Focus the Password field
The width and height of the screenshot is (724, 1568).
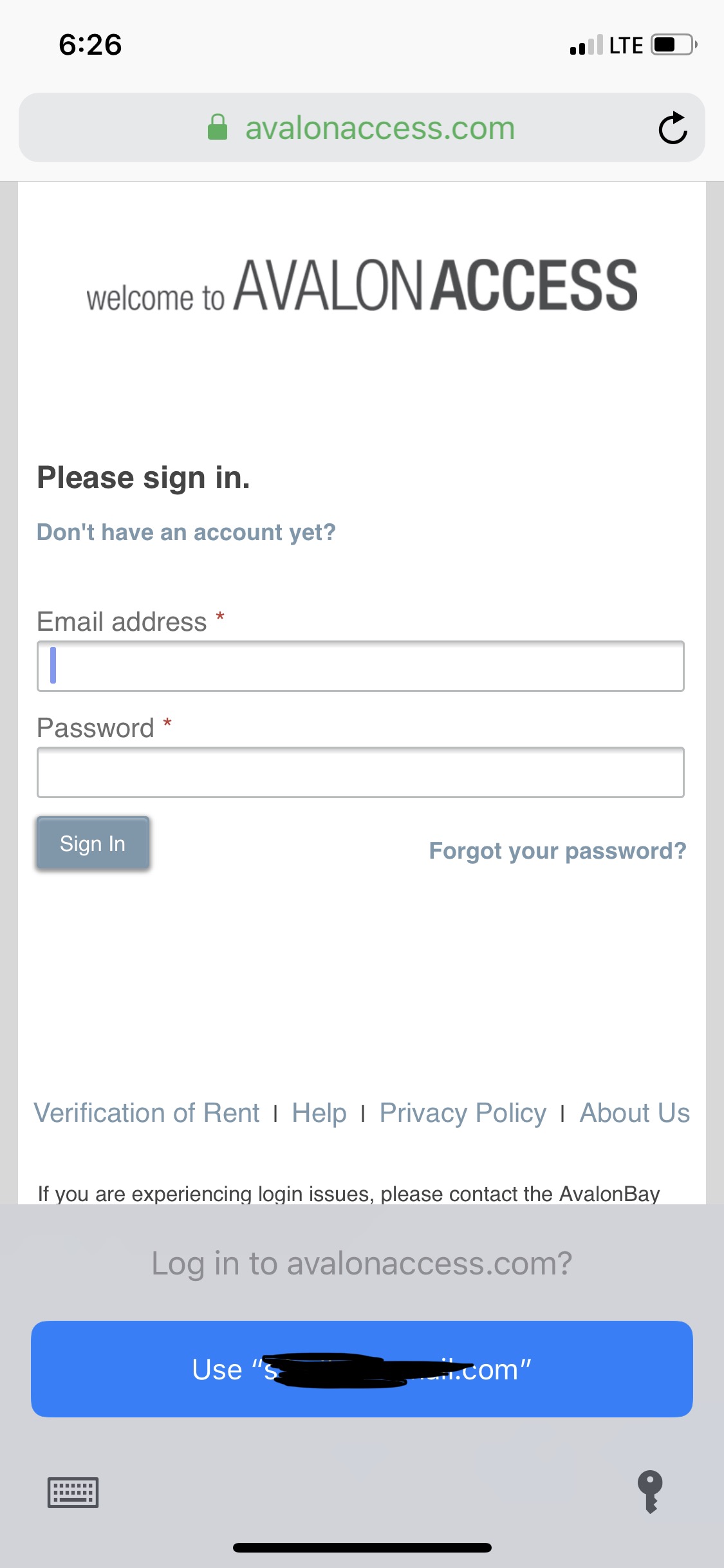pyautogui.click(x=360, y=772)
